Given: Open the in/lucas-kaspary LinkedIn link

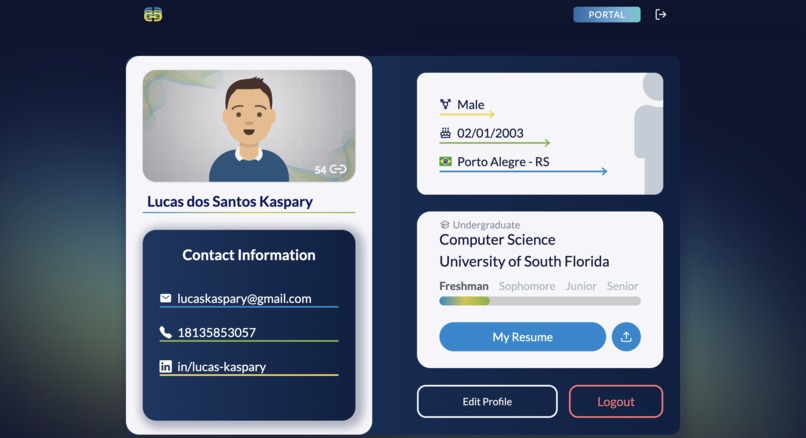Looking at the screenshot, I should coord(222,367).
